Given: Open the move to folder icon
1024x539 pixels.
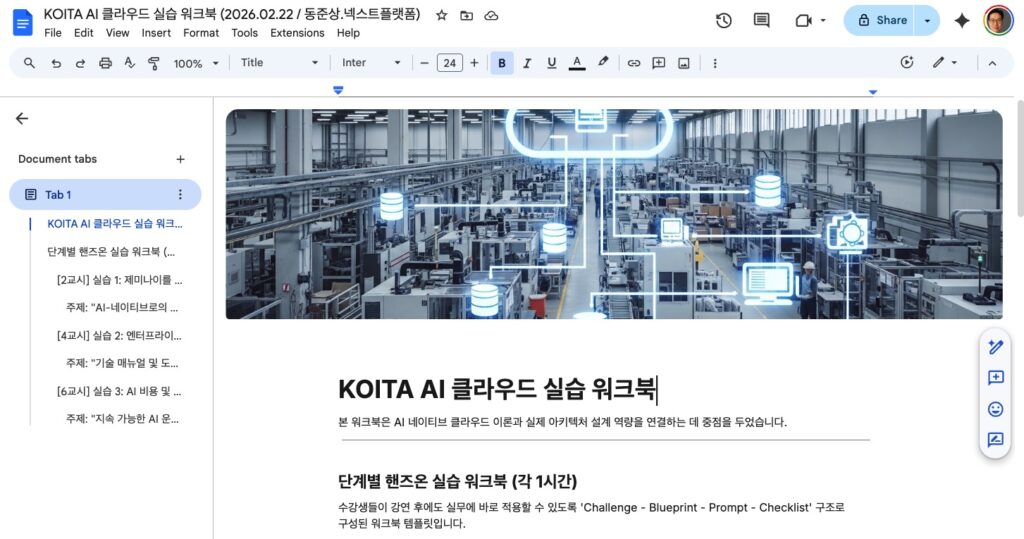Looking at the screenshot, I should pos(466,15).
